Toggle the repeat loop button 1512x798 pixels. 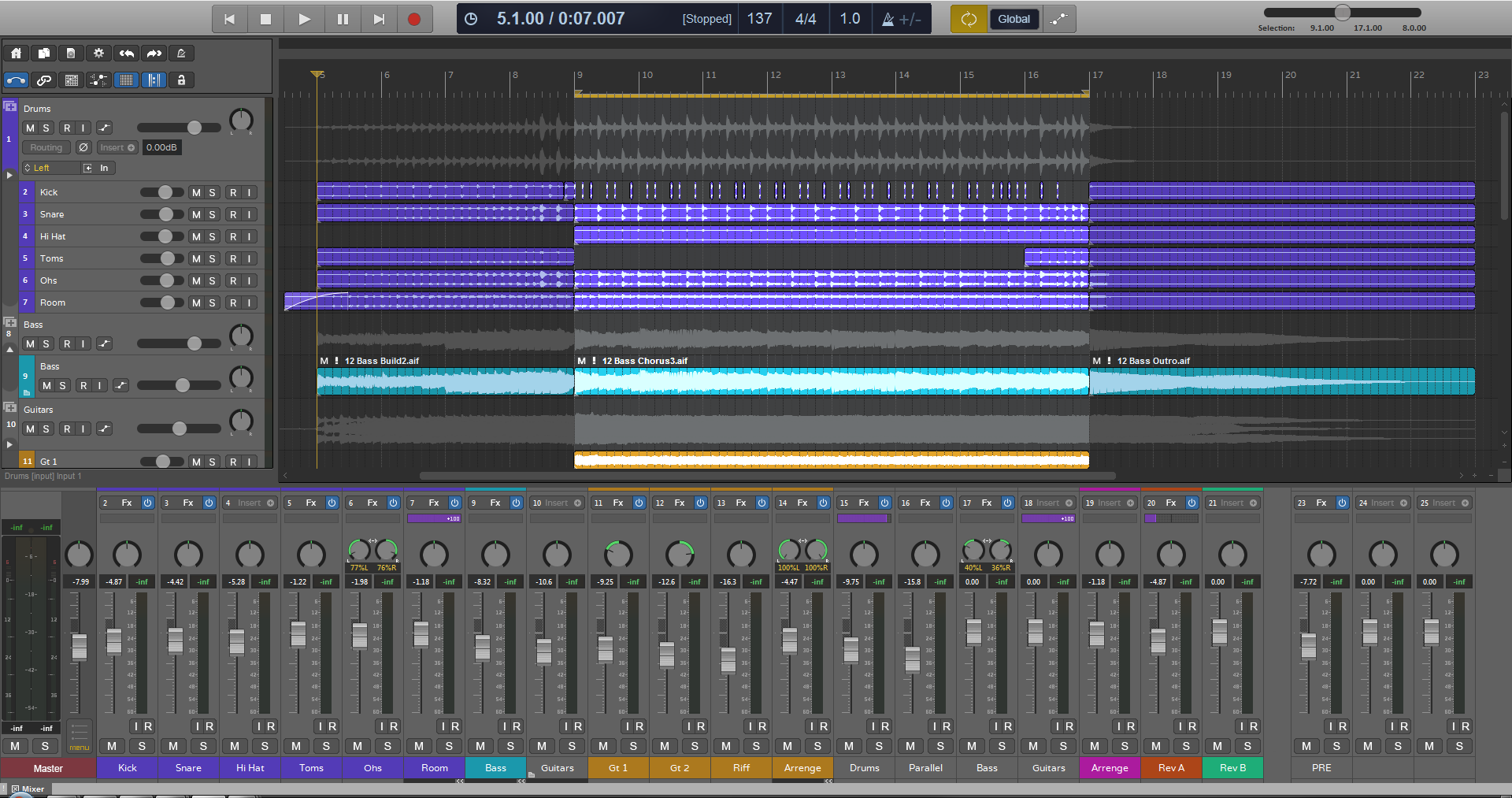point(969,19)
